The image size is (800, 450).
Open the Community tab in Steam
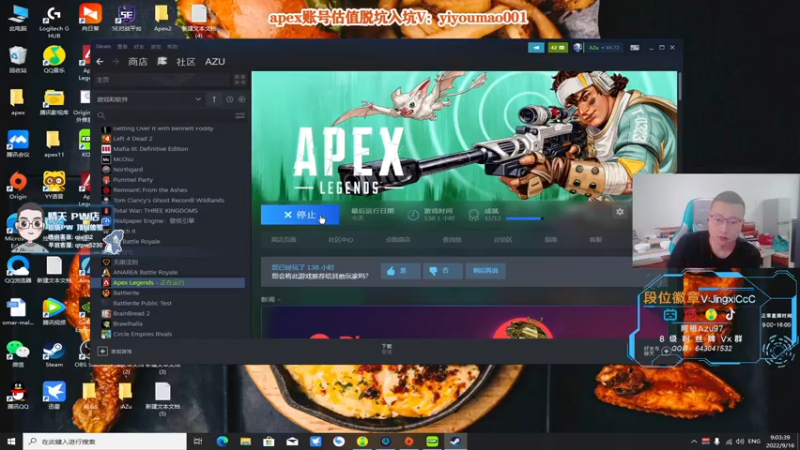click(x=186, y=62)
